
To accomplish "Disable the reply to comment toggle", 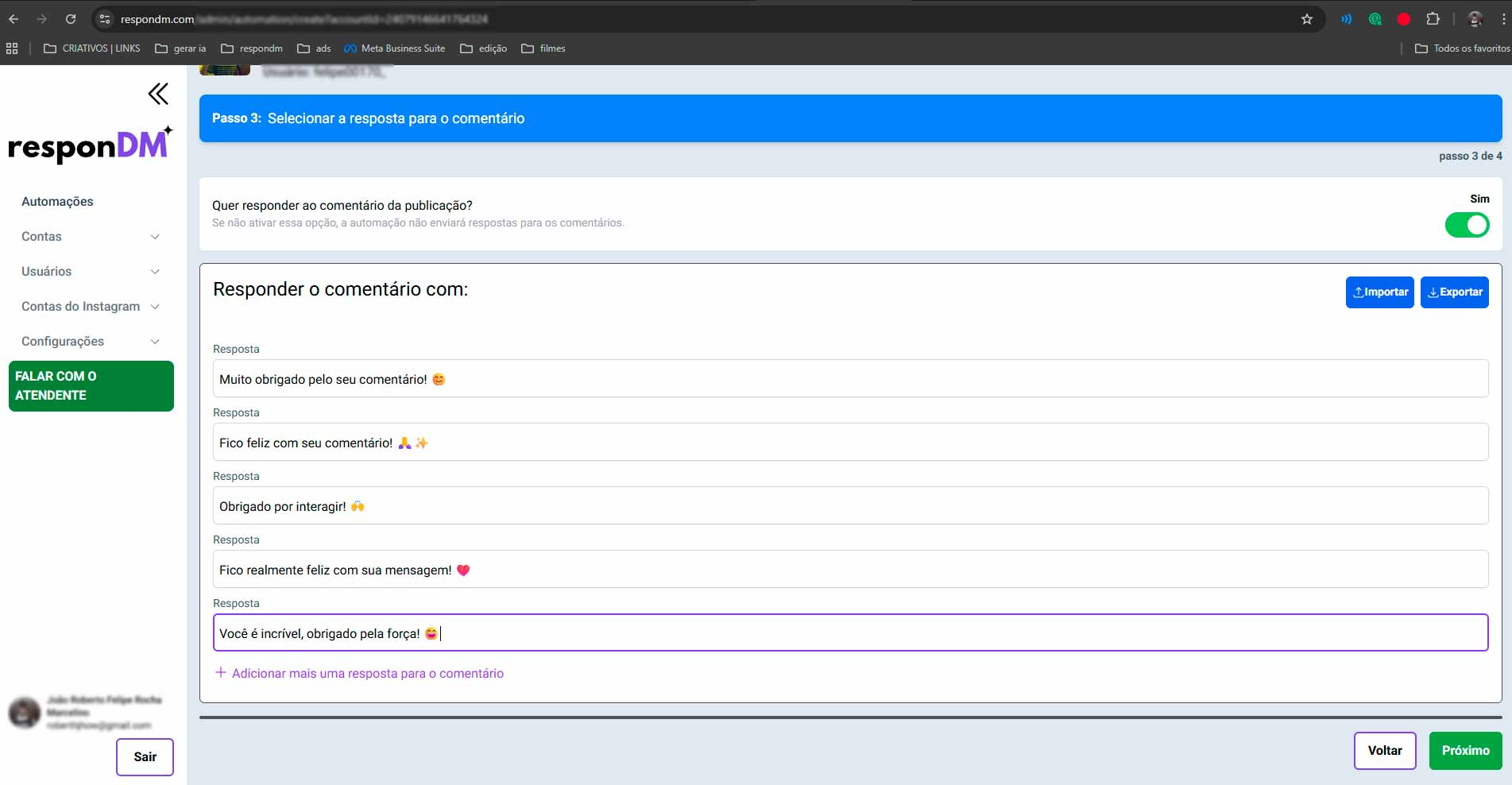I will pos(1466,225).
